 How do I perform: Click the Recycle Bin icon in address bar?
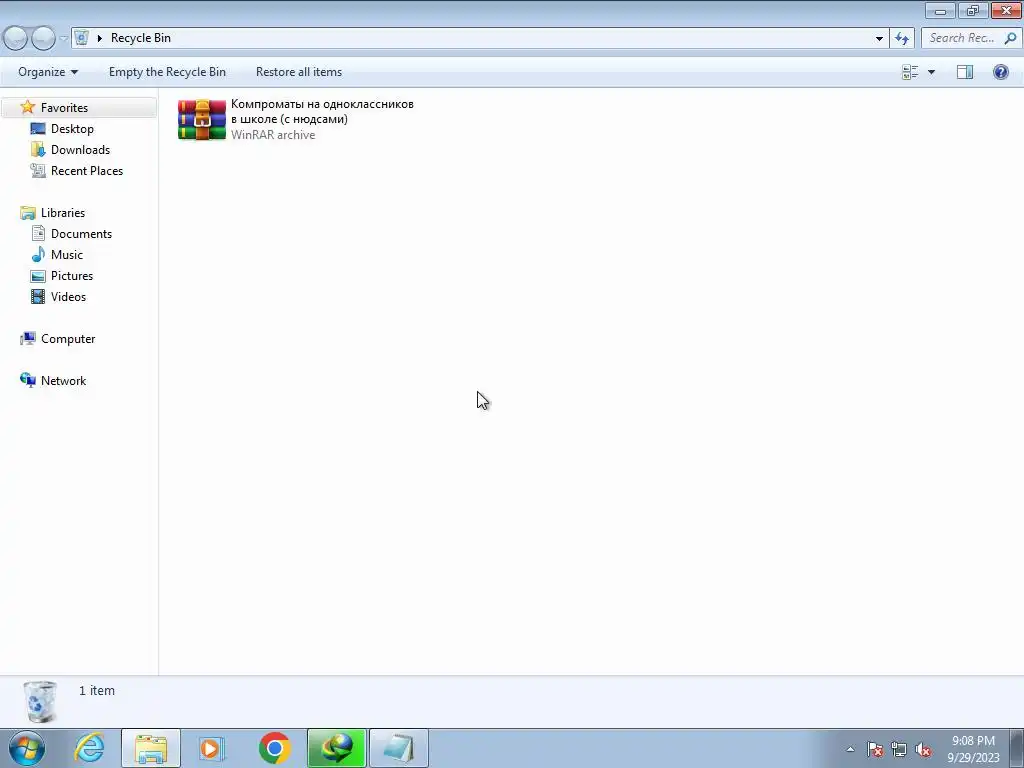81,37
